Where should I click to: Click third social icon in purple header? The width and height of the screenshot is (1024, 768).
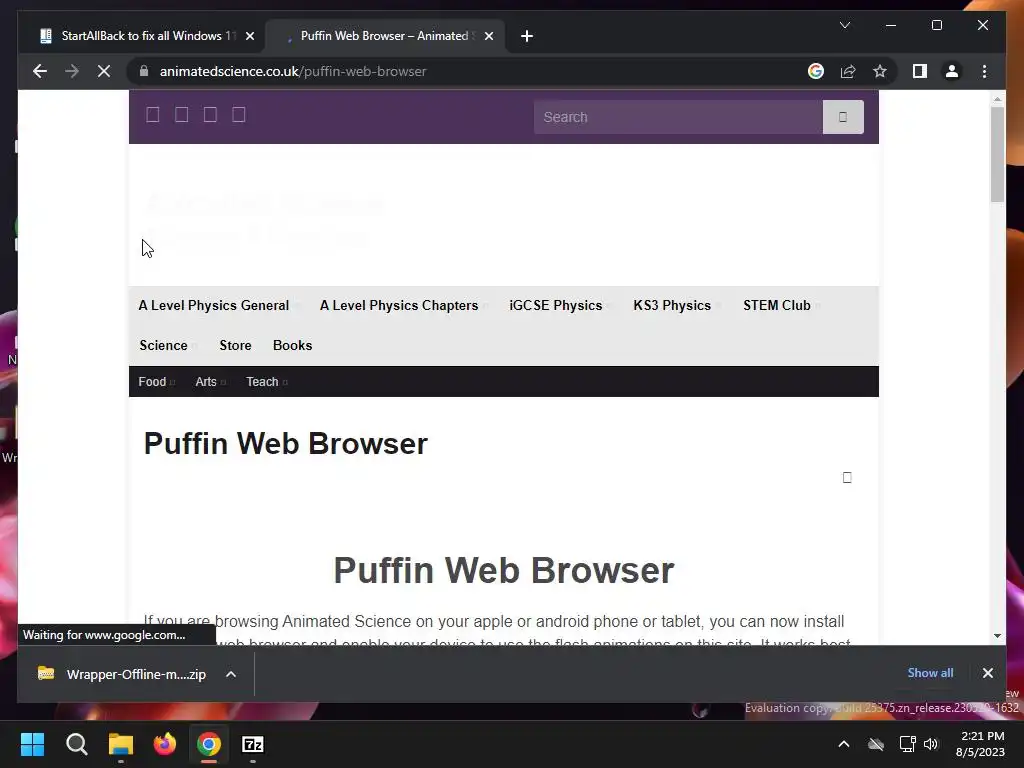pyautogui.click(x=210, y=115)
